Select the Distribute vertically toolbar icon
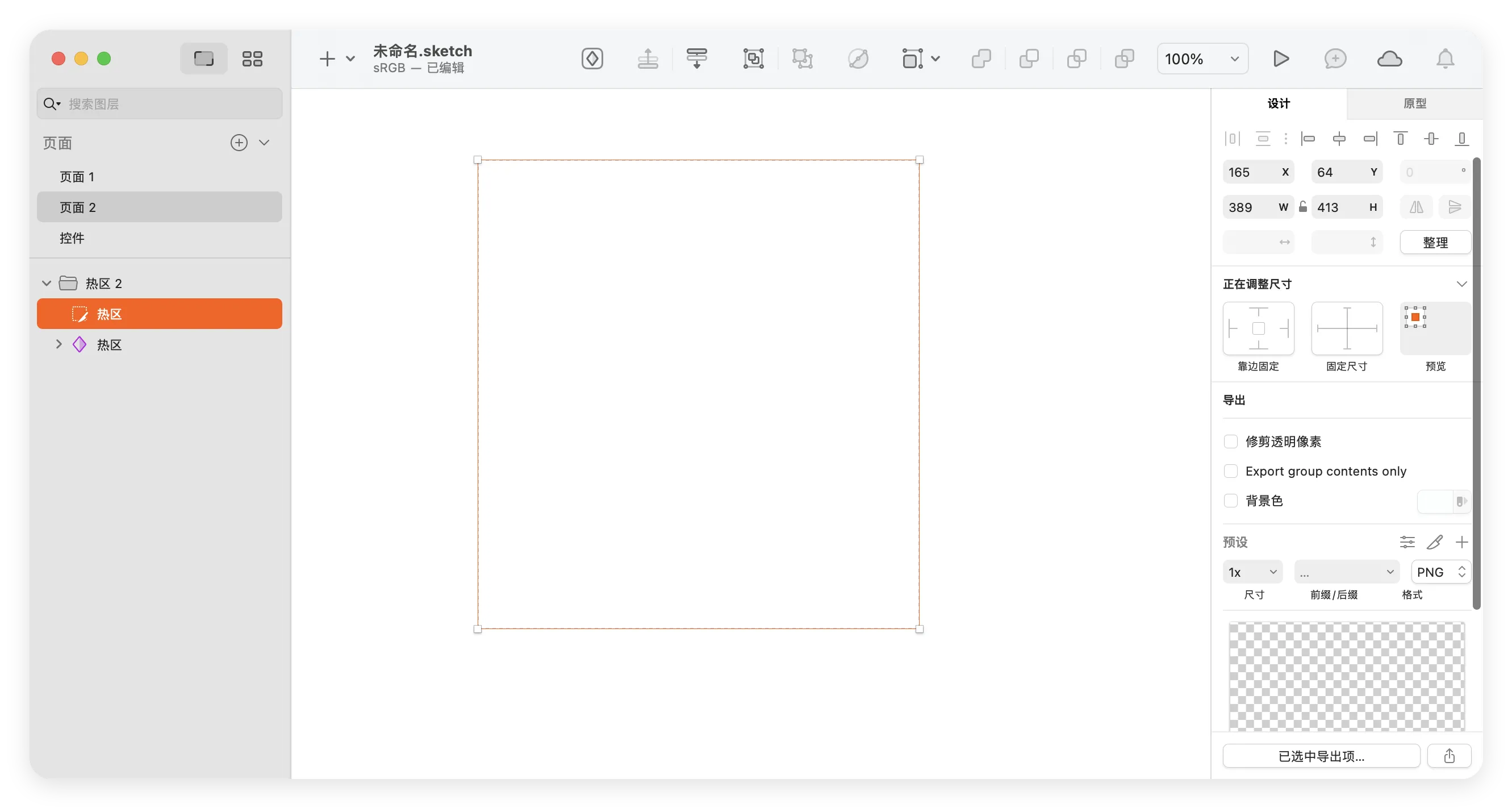This screenshot has width=1512, height=808. pyautogui.click(x=697, y=59)
